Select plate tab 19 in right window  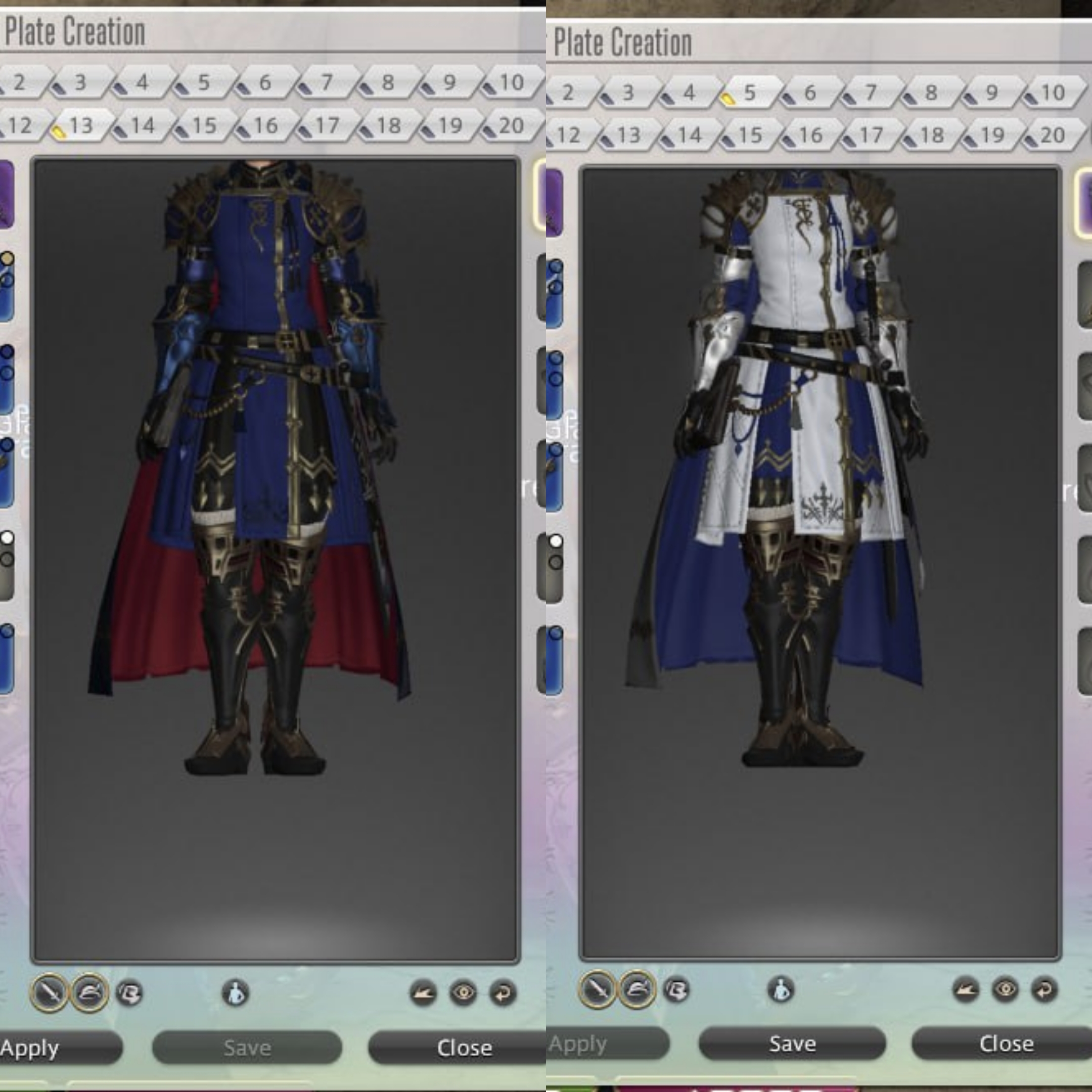tap(992, 135)
